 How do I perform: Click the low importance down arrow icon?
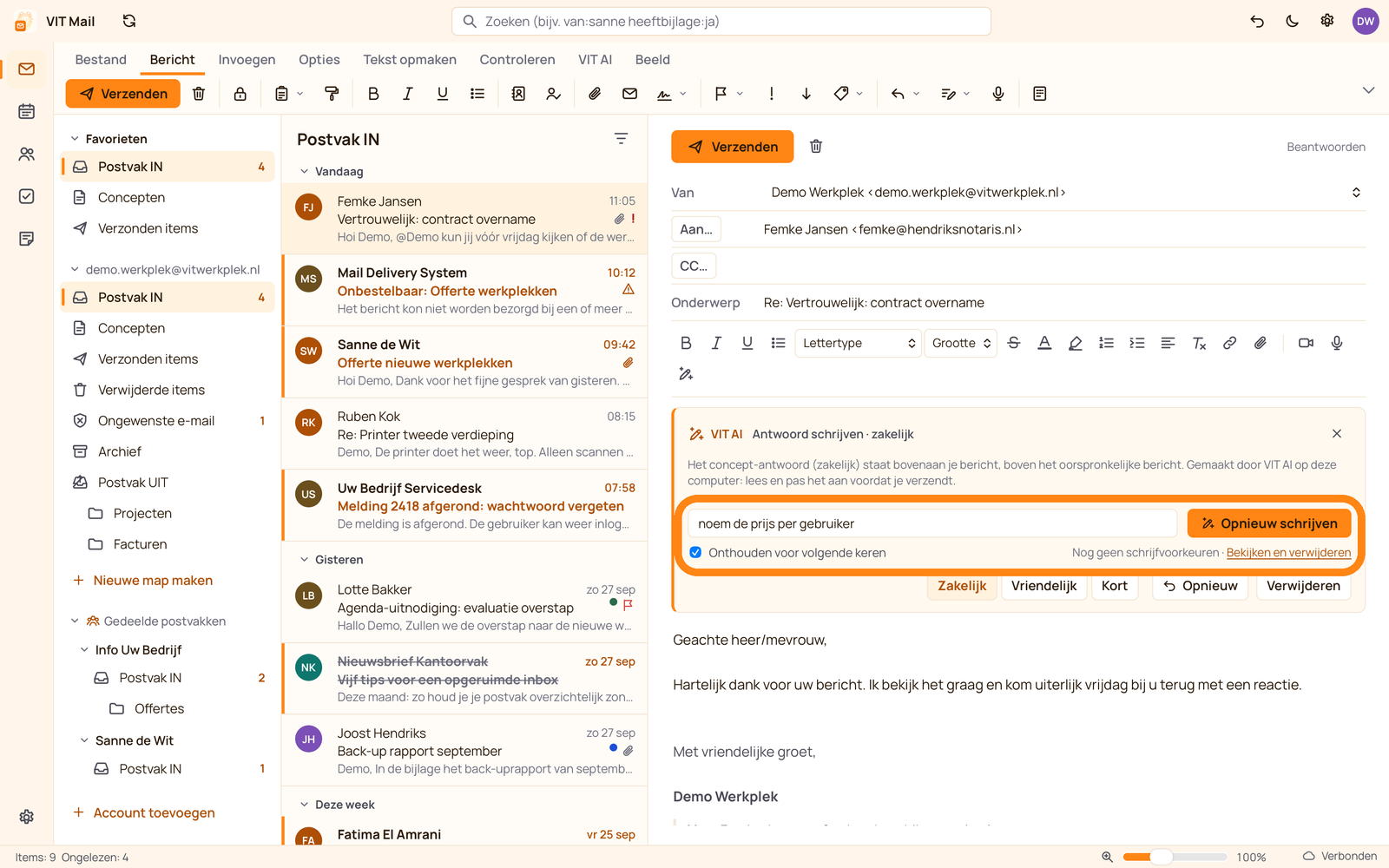tap(806, 94)
